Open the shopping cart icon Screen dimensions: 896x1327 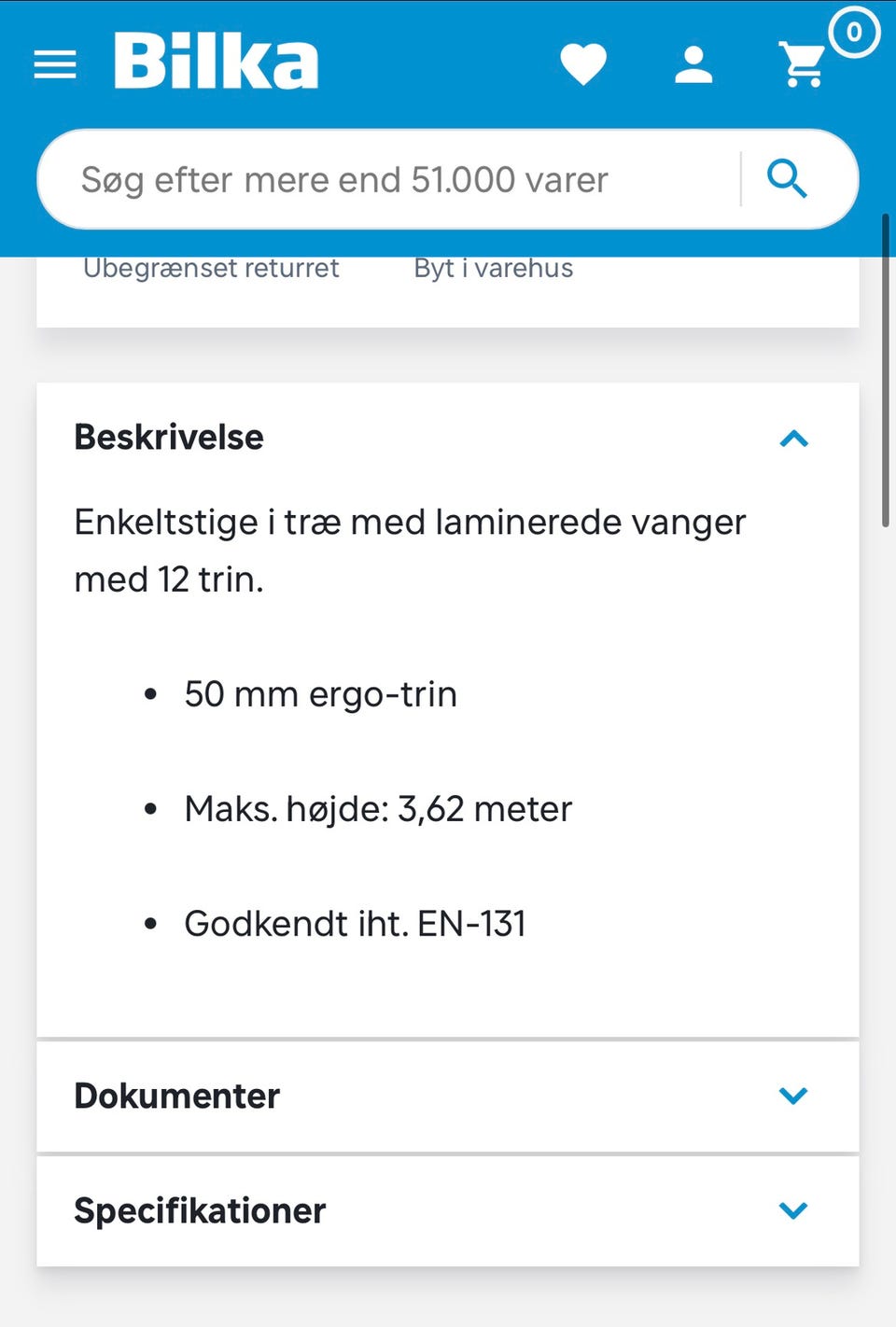tap(802, 64)
